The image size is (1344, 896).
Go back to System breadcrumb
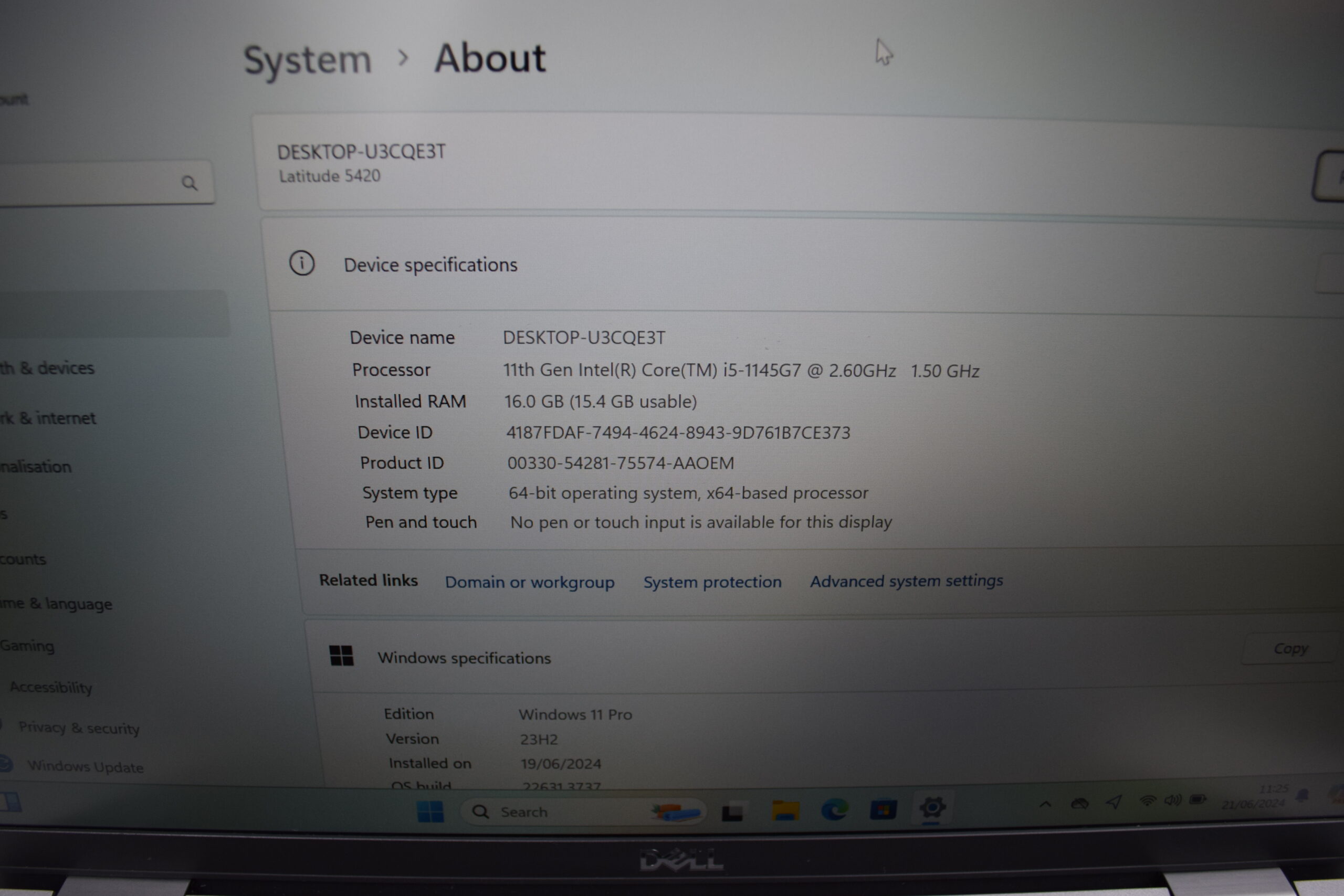pyautogui.click(x=308, y=60)
